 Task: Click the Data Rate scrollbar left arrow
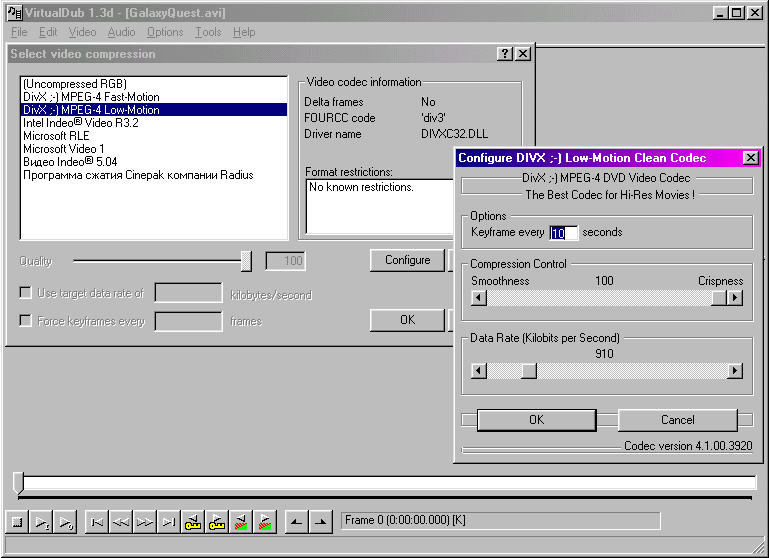click(x=479, y=371)
